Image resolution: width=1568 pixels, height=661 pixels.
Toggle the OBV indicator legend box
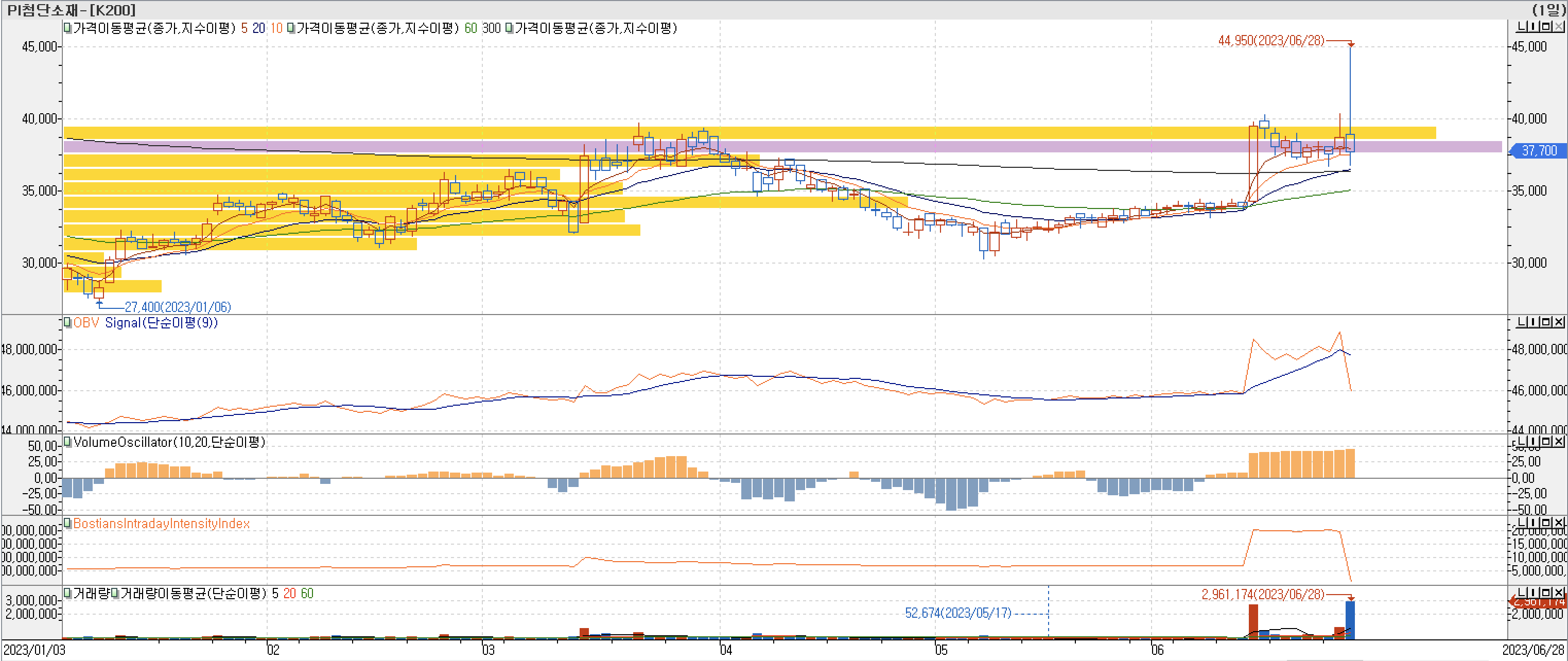click(67, 322)
